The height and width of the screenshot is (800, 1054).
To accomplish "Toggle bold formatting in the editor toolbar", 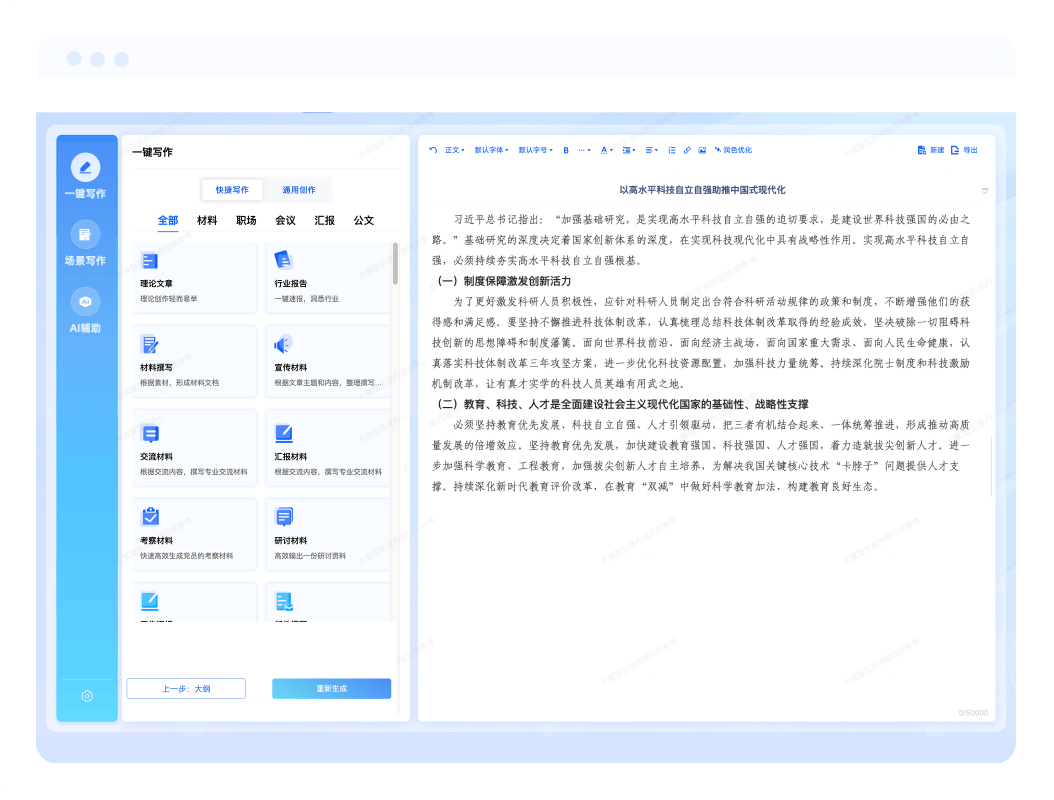I will pos(566,150).
